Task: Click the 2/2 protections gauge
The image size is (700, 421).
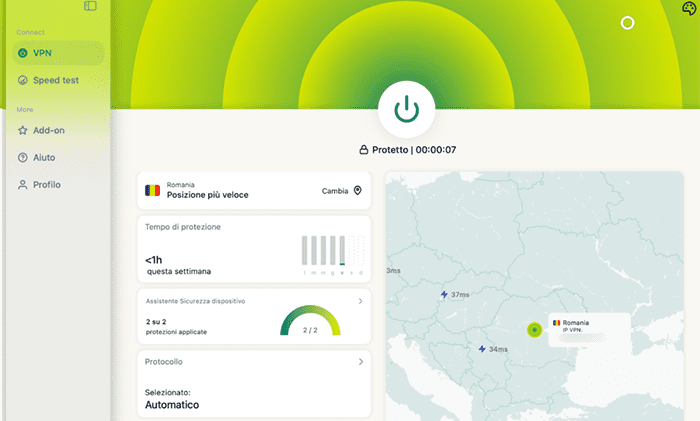Action: (310, 322)
